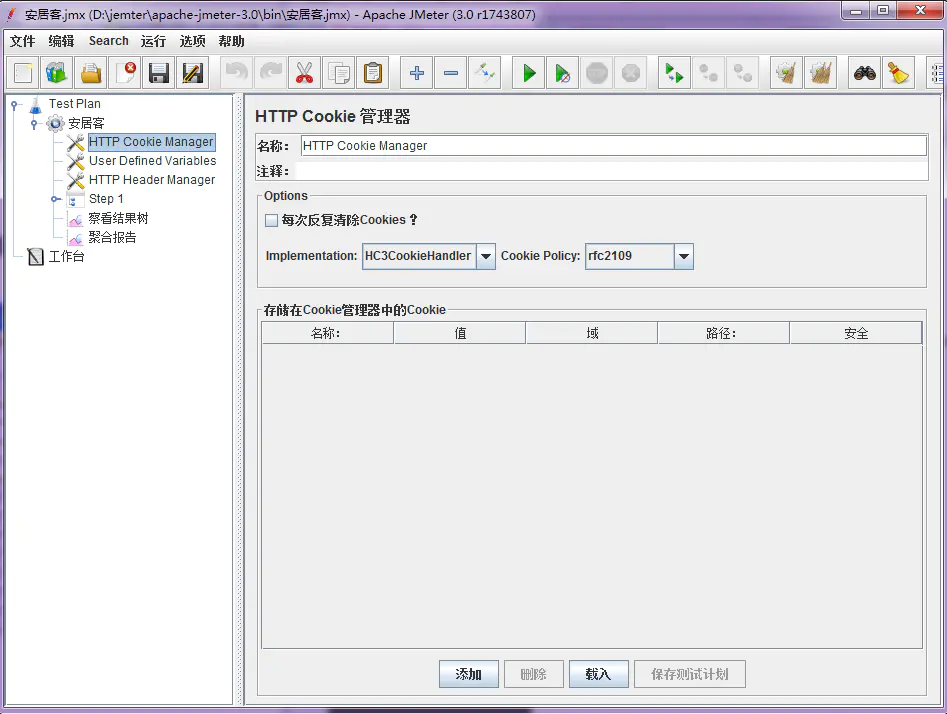Select HTTP Cookie Manager tree item
The height and width of the screenshot is (714, 947).
pyautogui.click(x=151, y=142)
